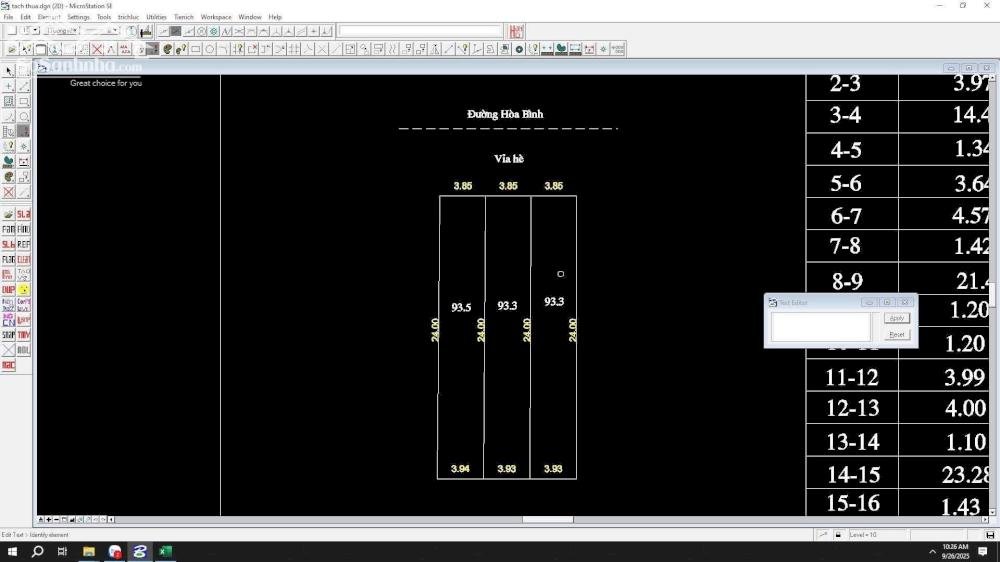Click inside the Text Editor text field
Image resolution: width=1000 pixels, height=562 pixels.
(x=820, y=327)
